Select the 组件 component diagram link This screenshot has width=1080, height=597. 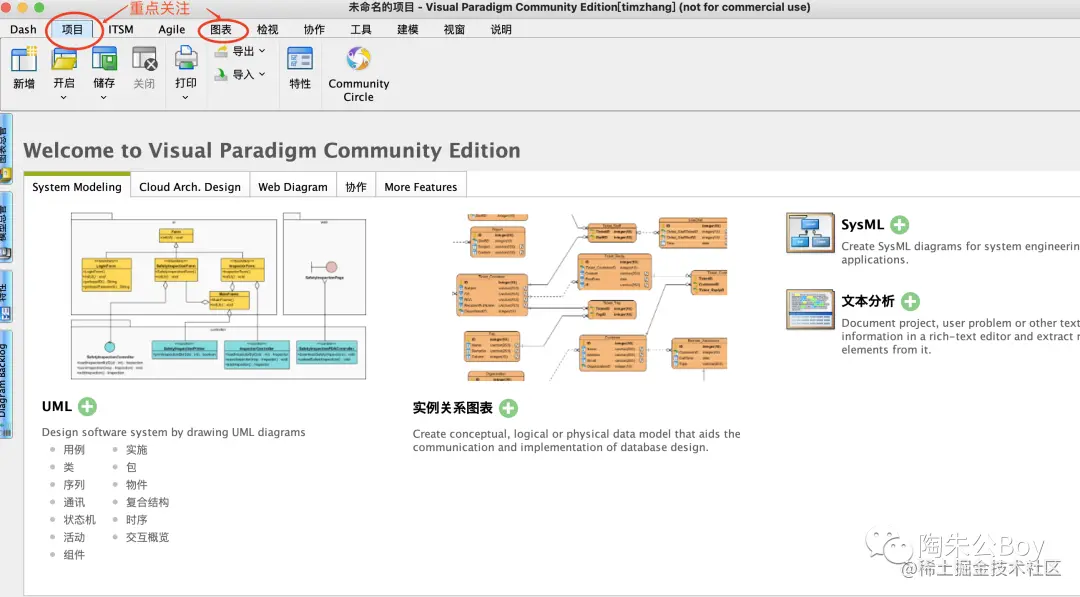tap(74, 555)
